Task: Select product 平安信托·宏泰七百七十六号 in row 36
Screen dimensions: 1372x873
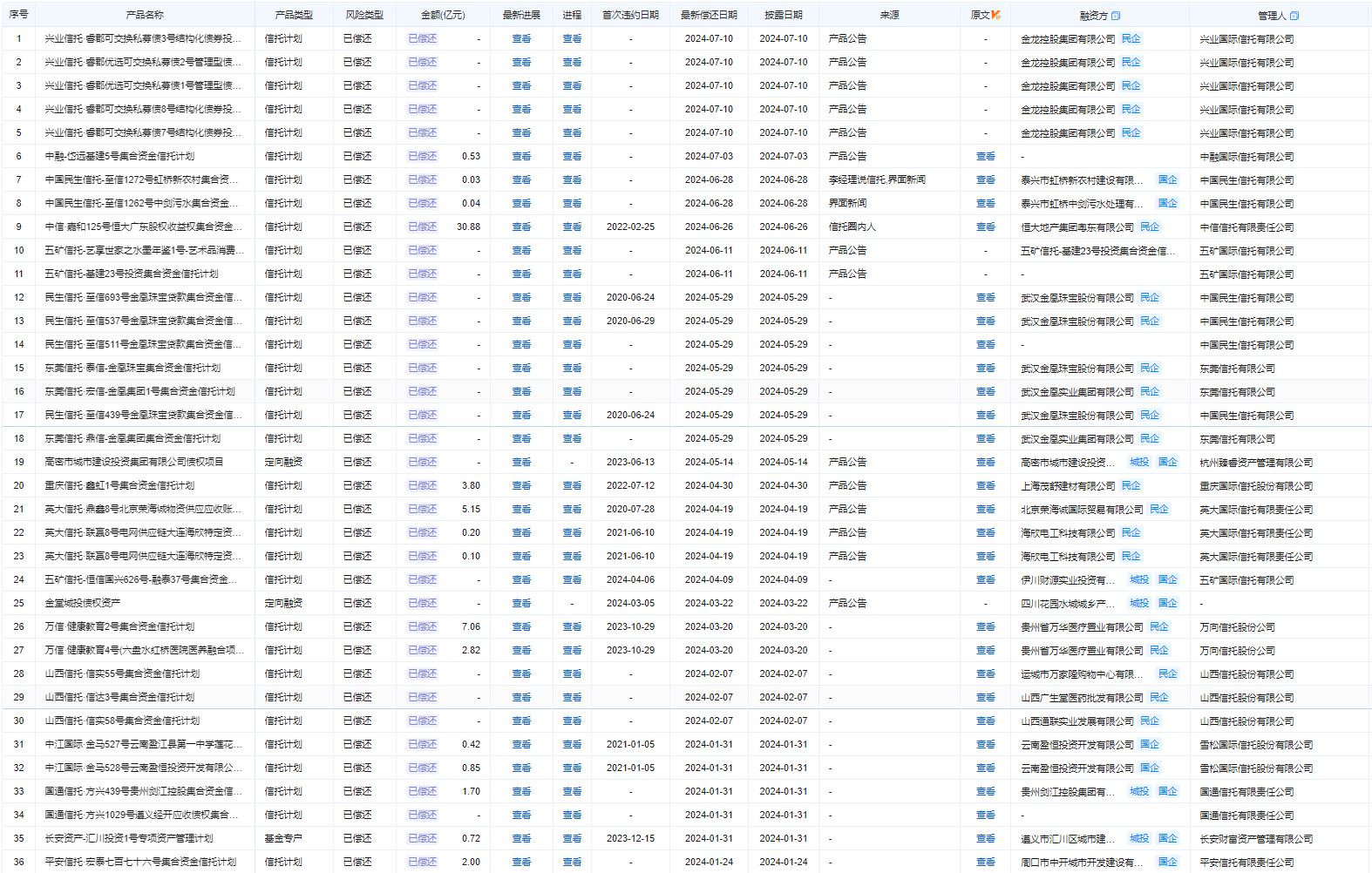Action: coord(140,863)
